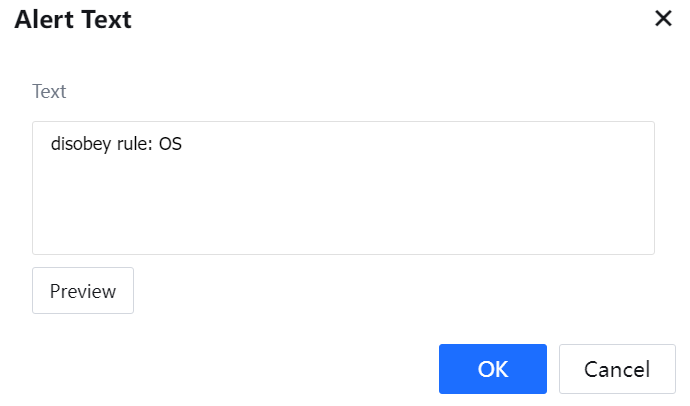Click the Preview button

tap(83, 291)
